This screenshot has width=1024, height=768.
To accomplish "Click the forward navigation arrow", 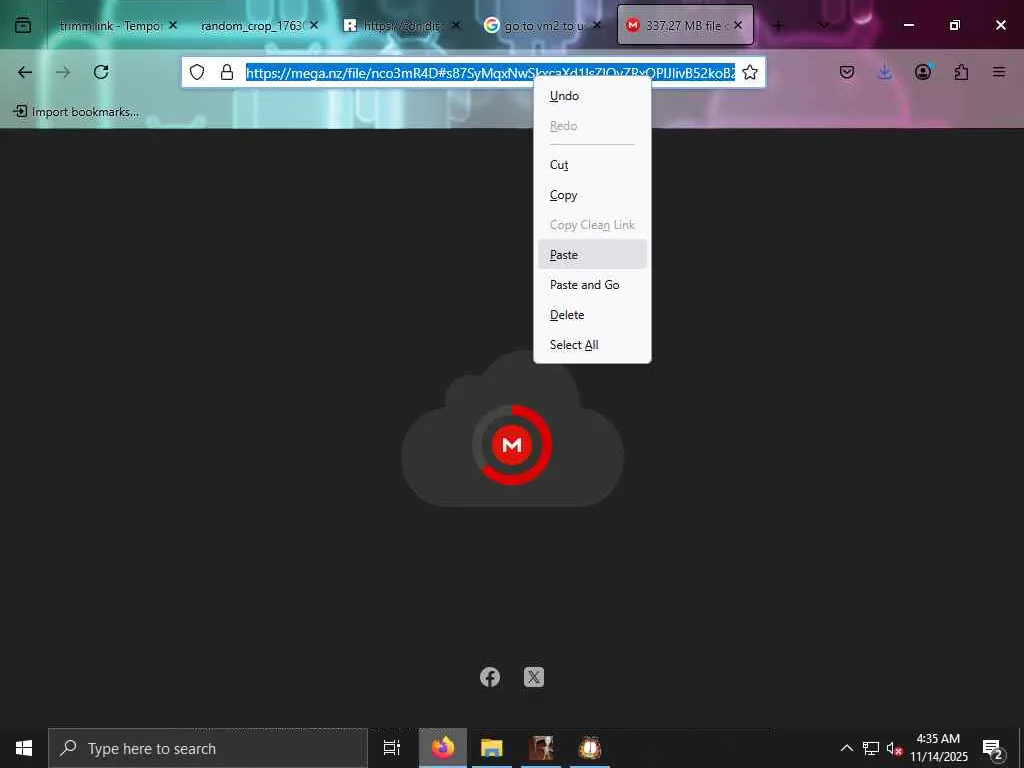I will click(63, 72).
